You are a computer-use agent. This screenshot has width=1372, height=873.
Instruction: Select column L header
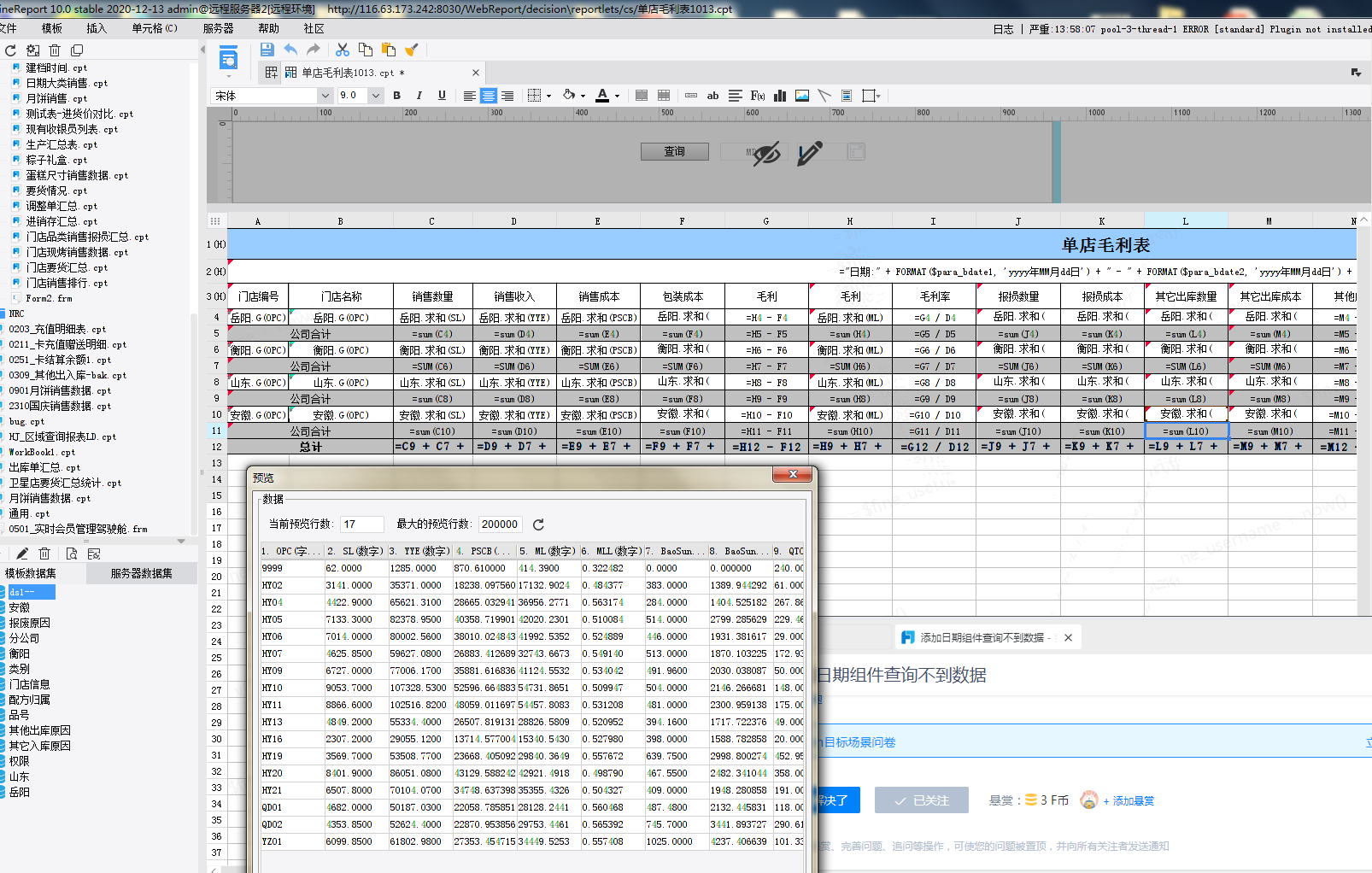tap(1186, 221)
